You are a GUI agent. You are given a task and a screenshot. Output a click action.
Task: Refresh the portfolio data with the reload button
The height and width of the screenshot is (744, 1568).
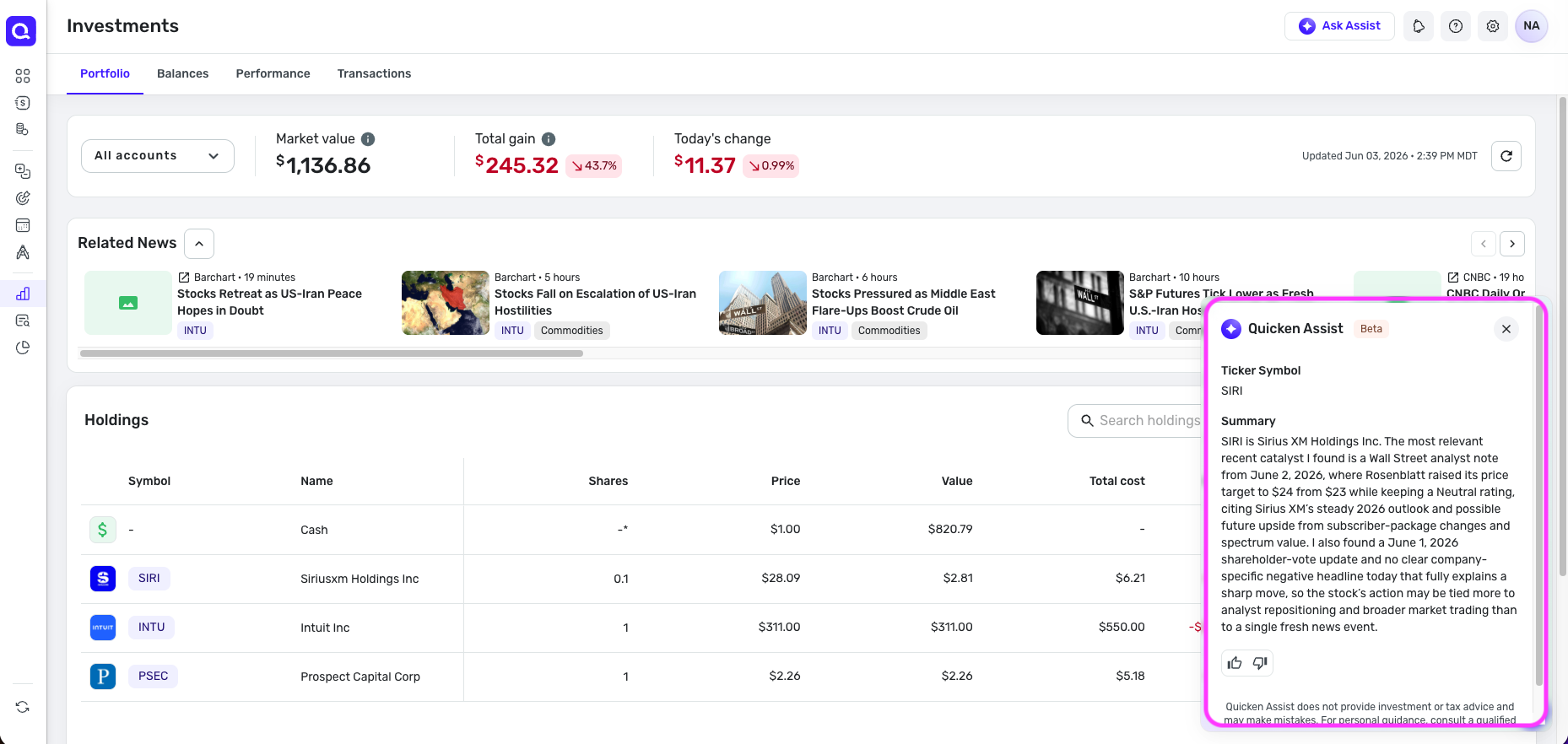coord(1506,156)
